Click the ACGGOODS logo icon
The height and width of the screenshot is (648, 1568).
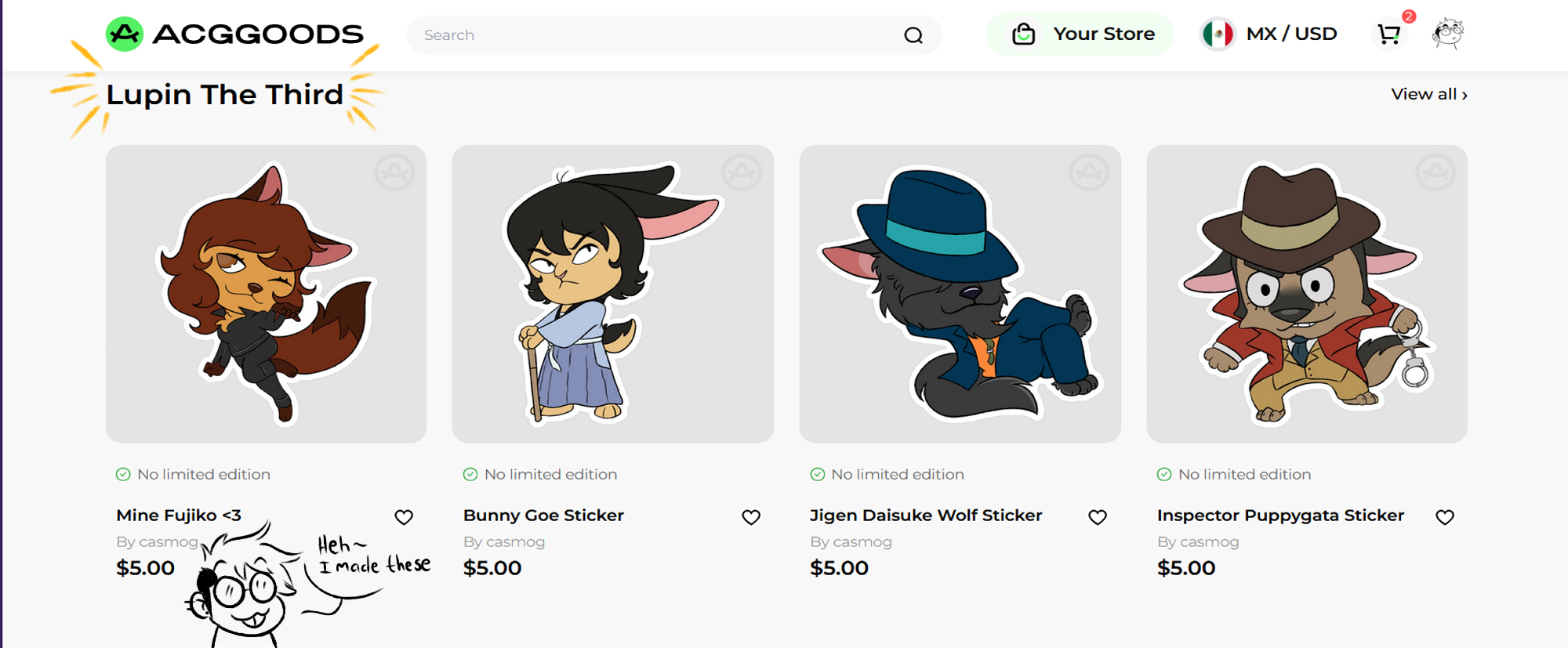tap(125, 34)
